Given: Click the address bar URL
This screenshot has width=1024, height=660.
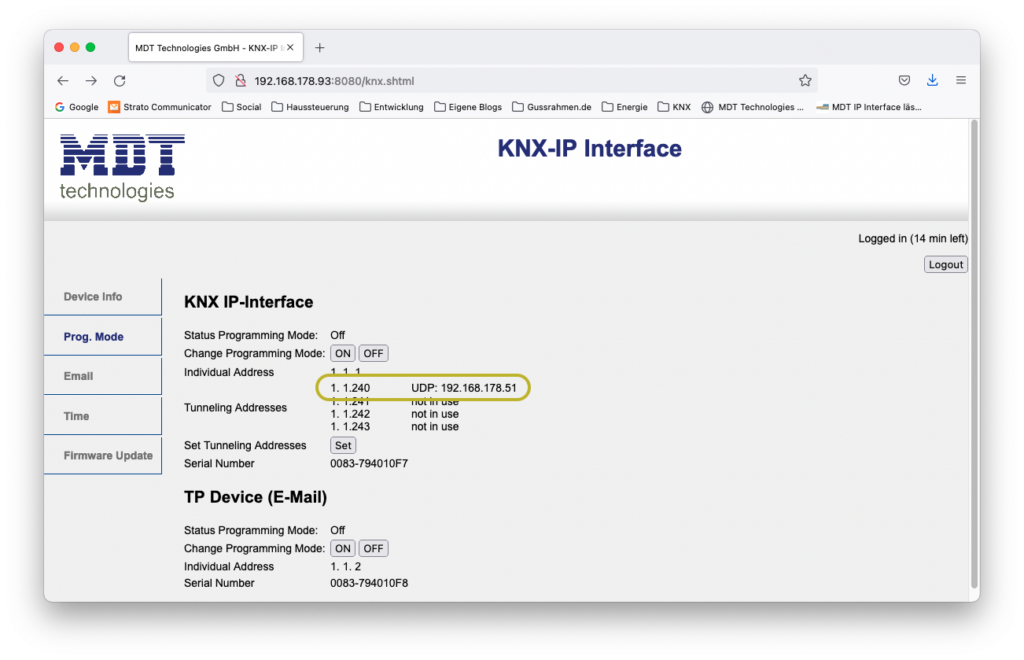Looking at the screenshot, I should point(334,81).
